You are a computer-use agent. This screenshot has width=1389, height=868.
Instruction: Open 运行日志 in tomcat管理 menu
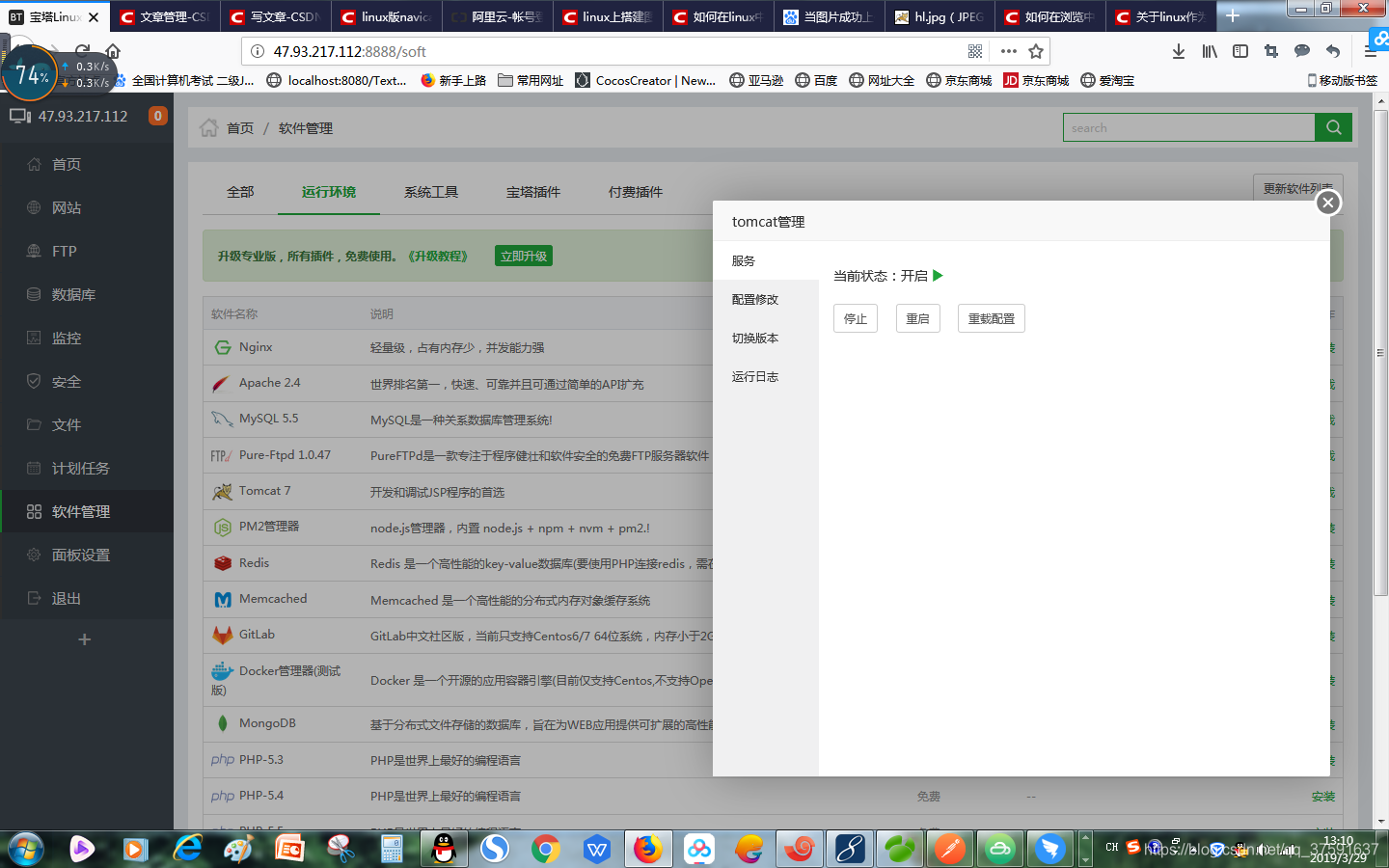click(755, 377)
